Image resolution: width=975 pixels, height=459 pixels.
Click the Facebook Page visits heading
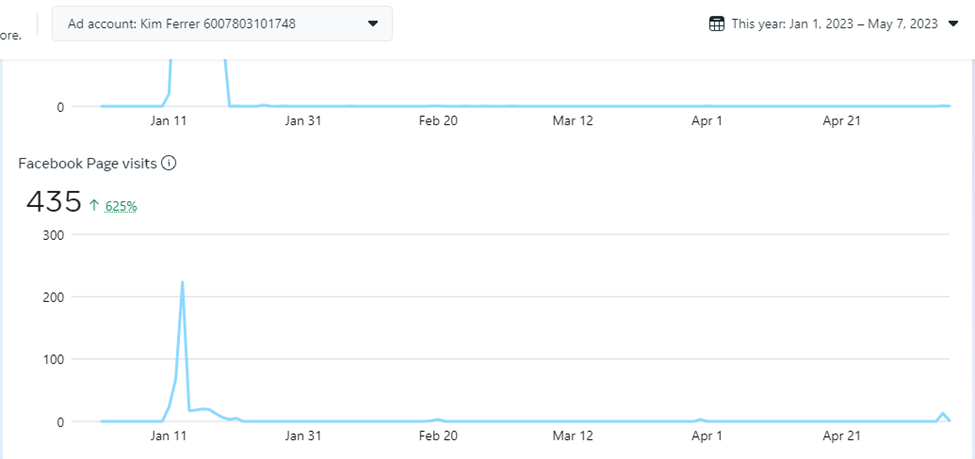tap(88, 163)
